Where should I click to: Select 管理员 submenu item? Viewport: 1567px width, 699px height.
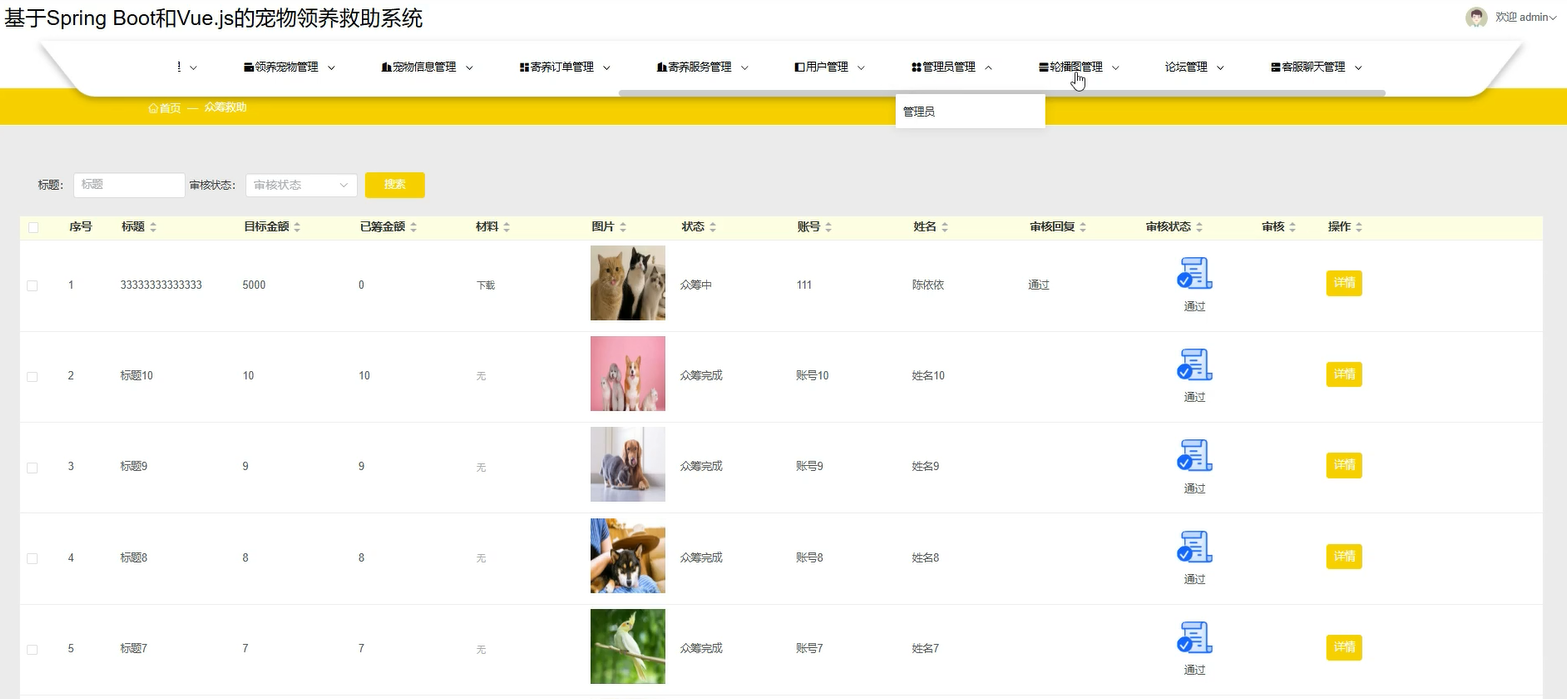(x=970, y=112)
